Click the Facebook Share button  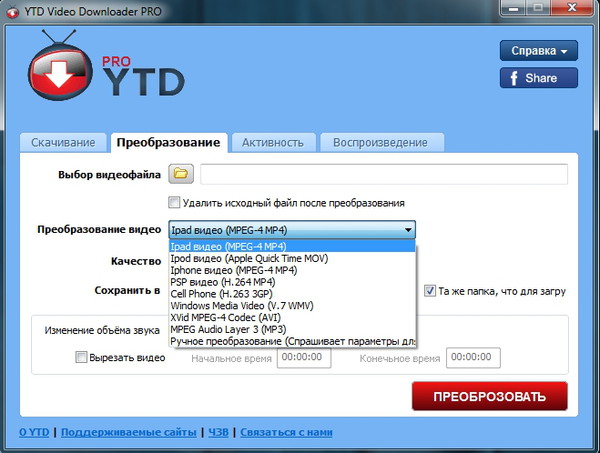tap(539, 78)
